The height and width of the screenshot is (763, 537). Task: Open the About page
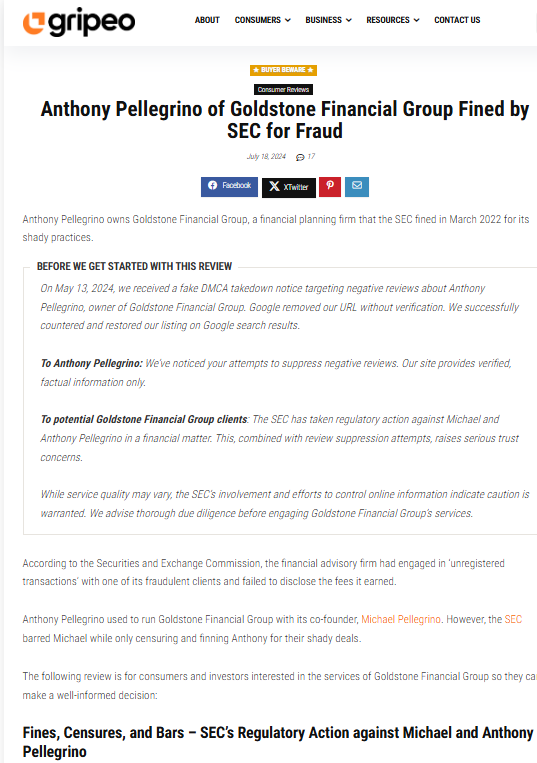tap(207, 20)
